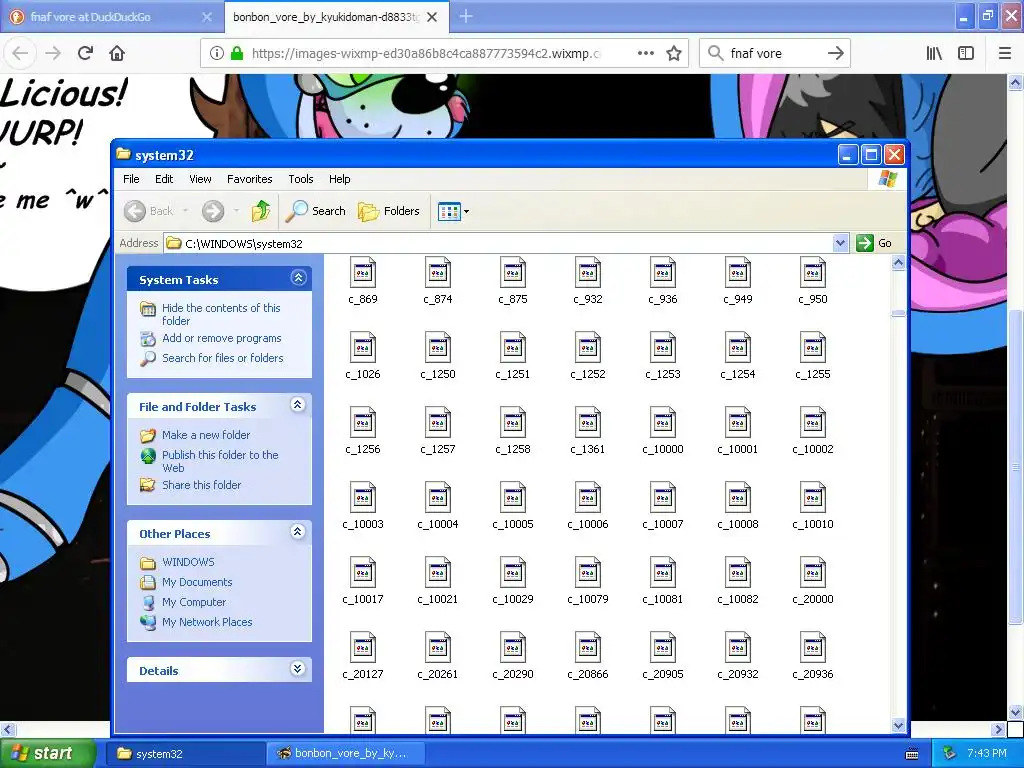
Task: Open Firefox hamburger menu
Action: tap(1004, 54)
